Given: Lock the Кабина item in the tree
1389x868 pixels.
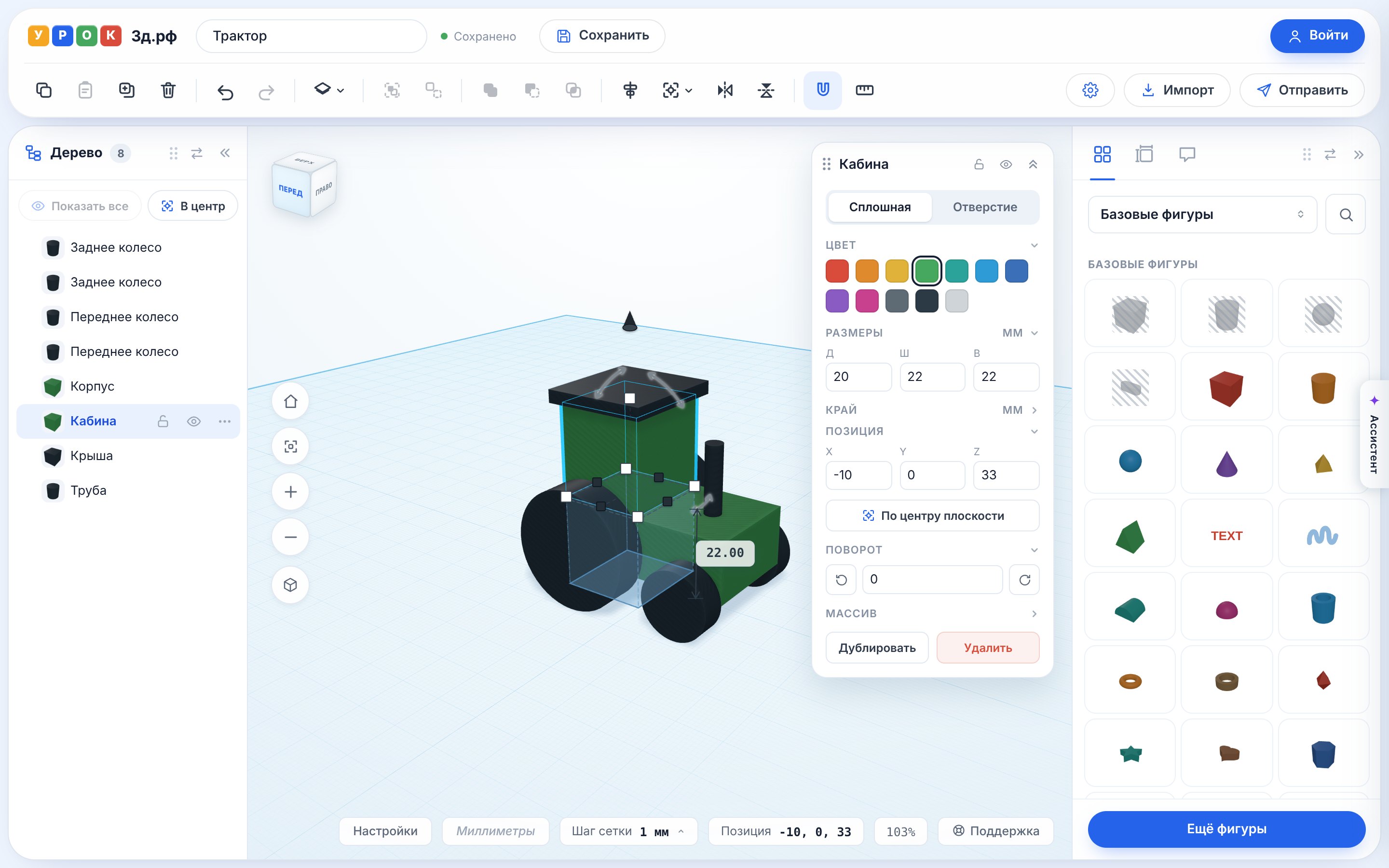Looking at the screenshot, I should point(163,421).
